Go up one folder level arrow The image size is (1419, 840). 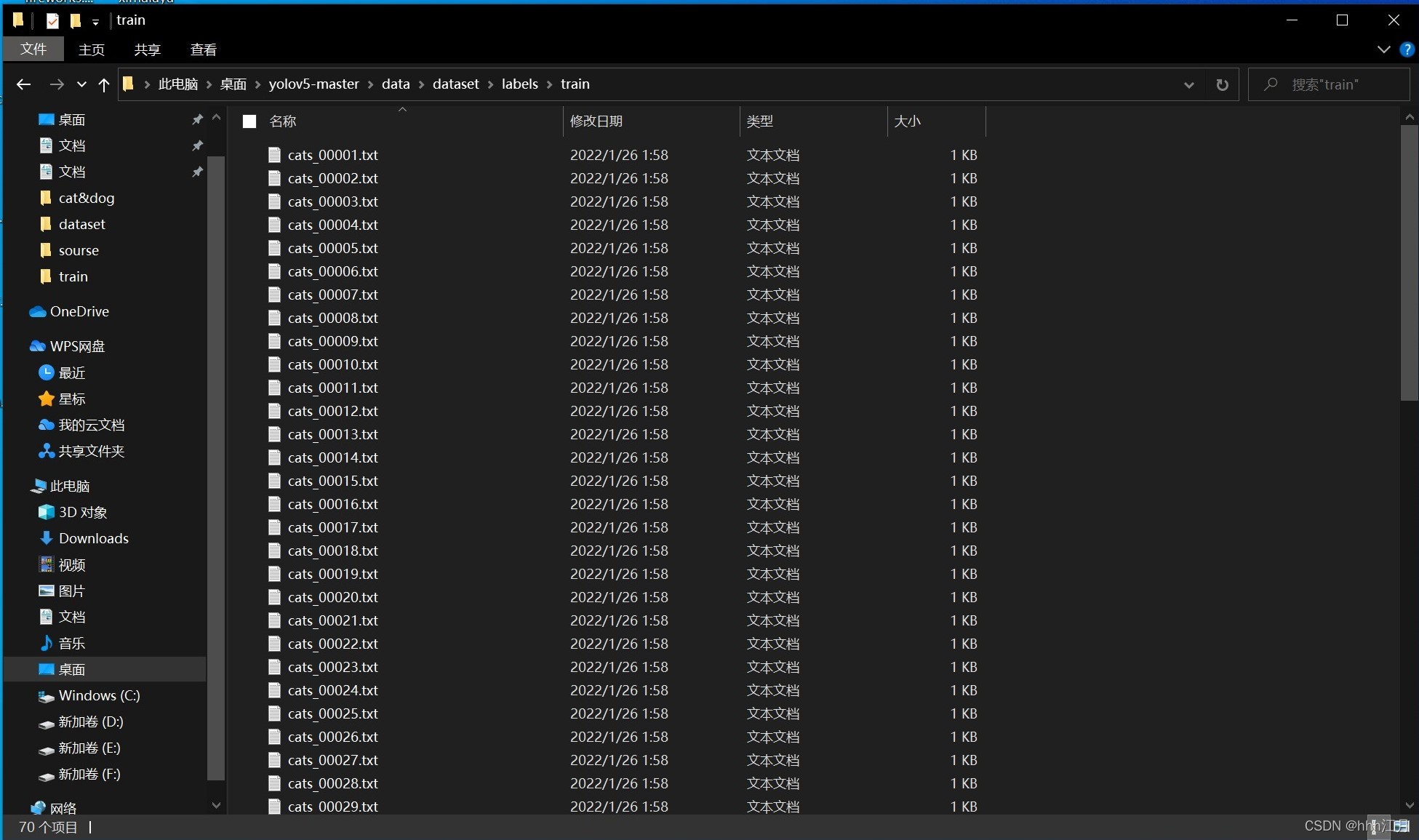point(104,84)
